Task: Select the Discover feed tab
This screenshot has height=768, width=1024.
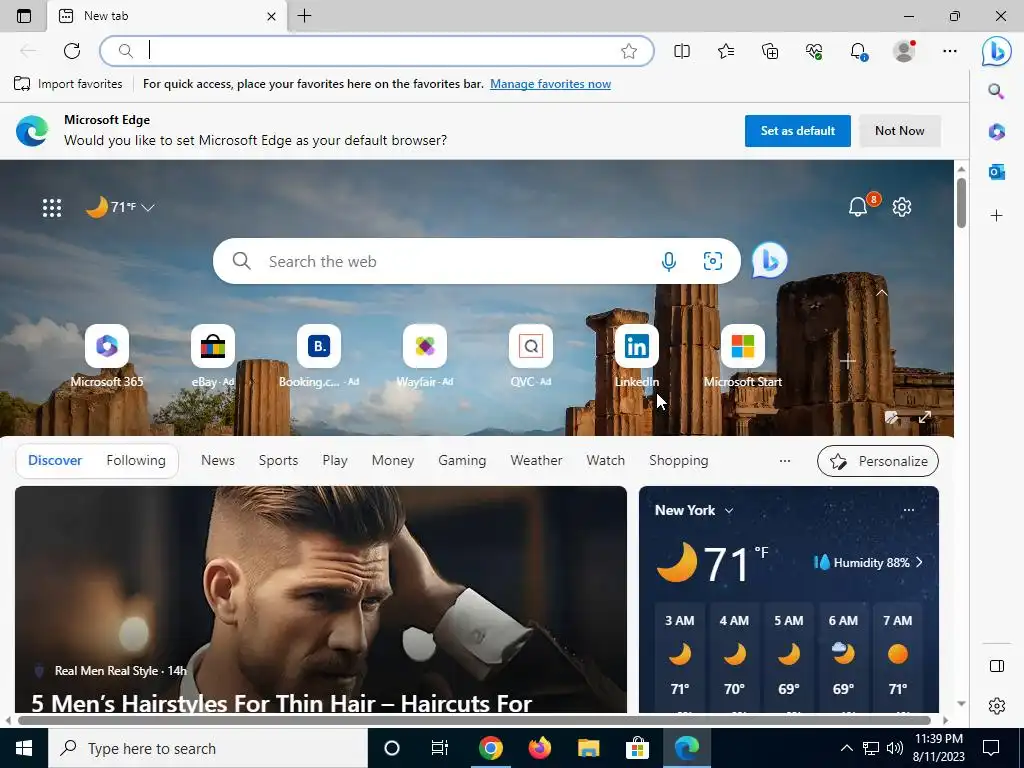Action: [55, 460]
